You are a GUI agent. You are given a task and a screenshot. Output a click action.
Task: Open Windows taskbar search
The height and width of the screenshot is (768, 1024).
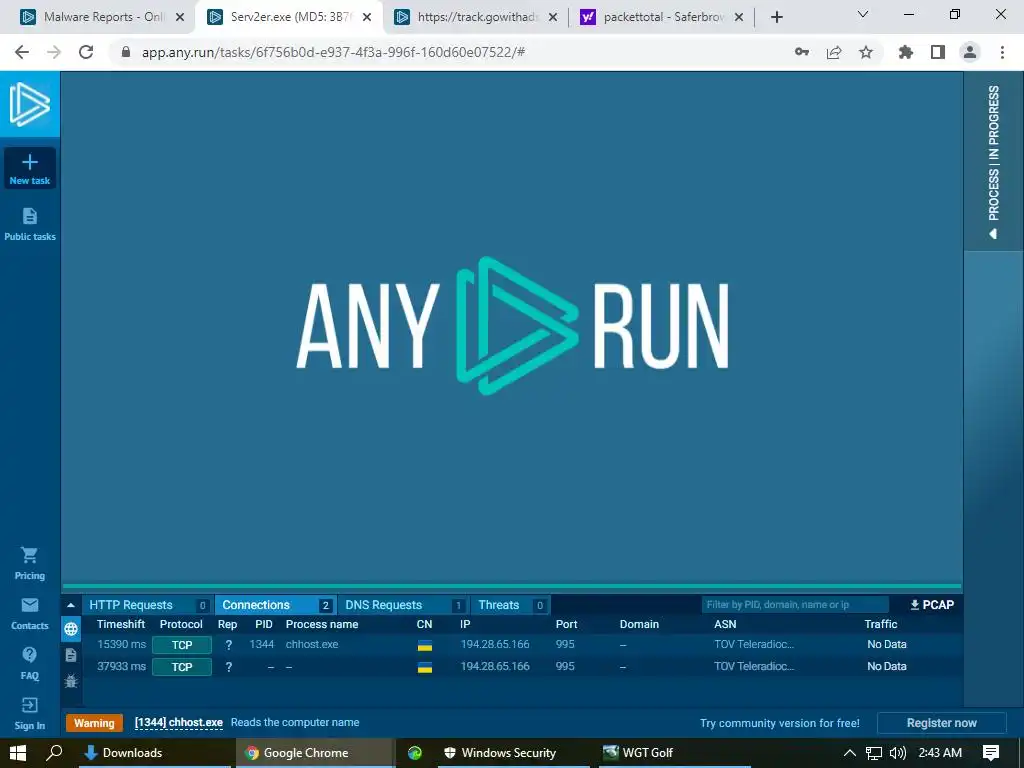[x=54, y=753]
